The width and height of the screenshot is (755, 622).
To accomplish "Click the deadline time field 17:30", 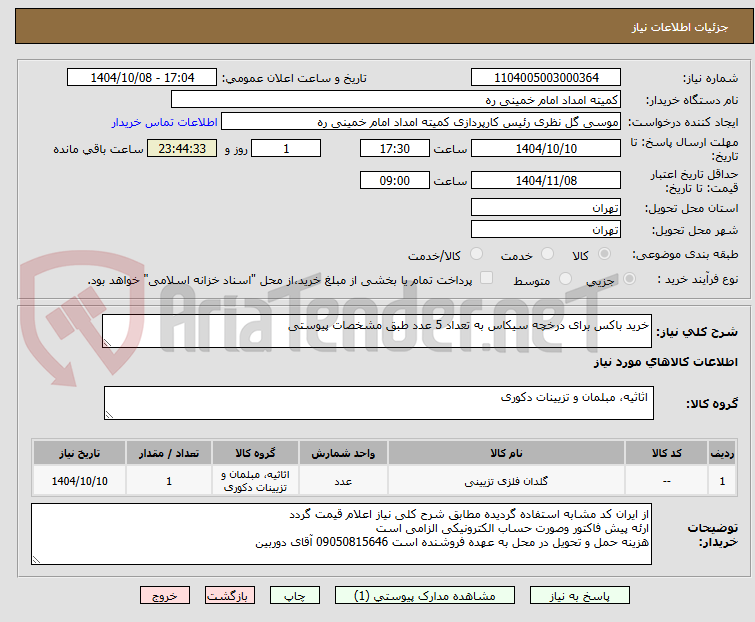I will coord(394,148).
